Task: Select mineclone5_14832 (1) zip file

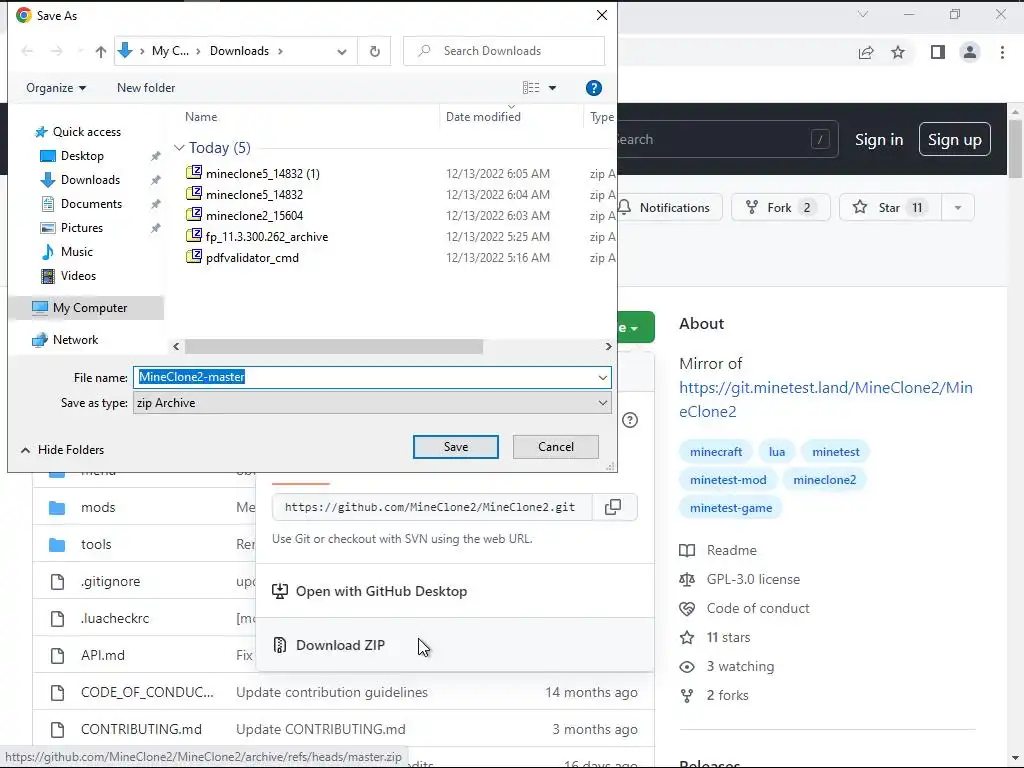Action: click(263, 174)
